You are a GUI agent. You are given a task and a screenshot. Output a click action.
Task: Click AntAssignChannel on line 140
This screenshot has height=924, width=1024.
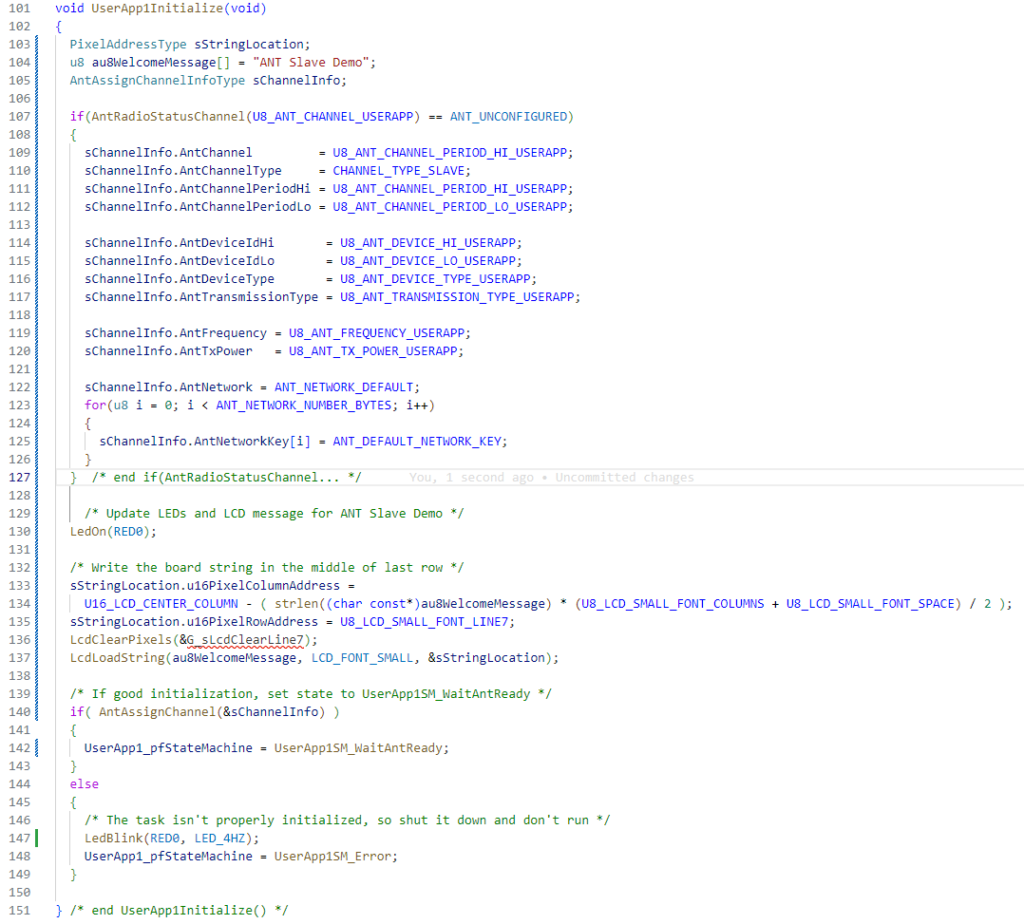pos(157,712)
